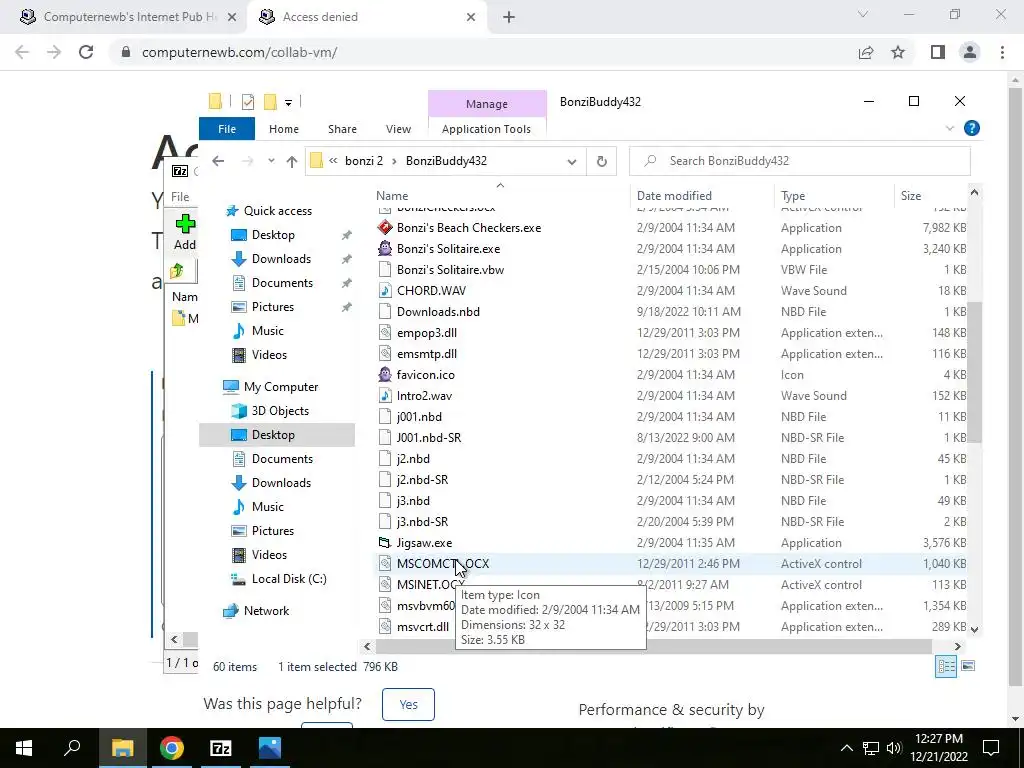
Task: Click the Yes helpful button
Action: pyautogui.click(x=408, y=704)
